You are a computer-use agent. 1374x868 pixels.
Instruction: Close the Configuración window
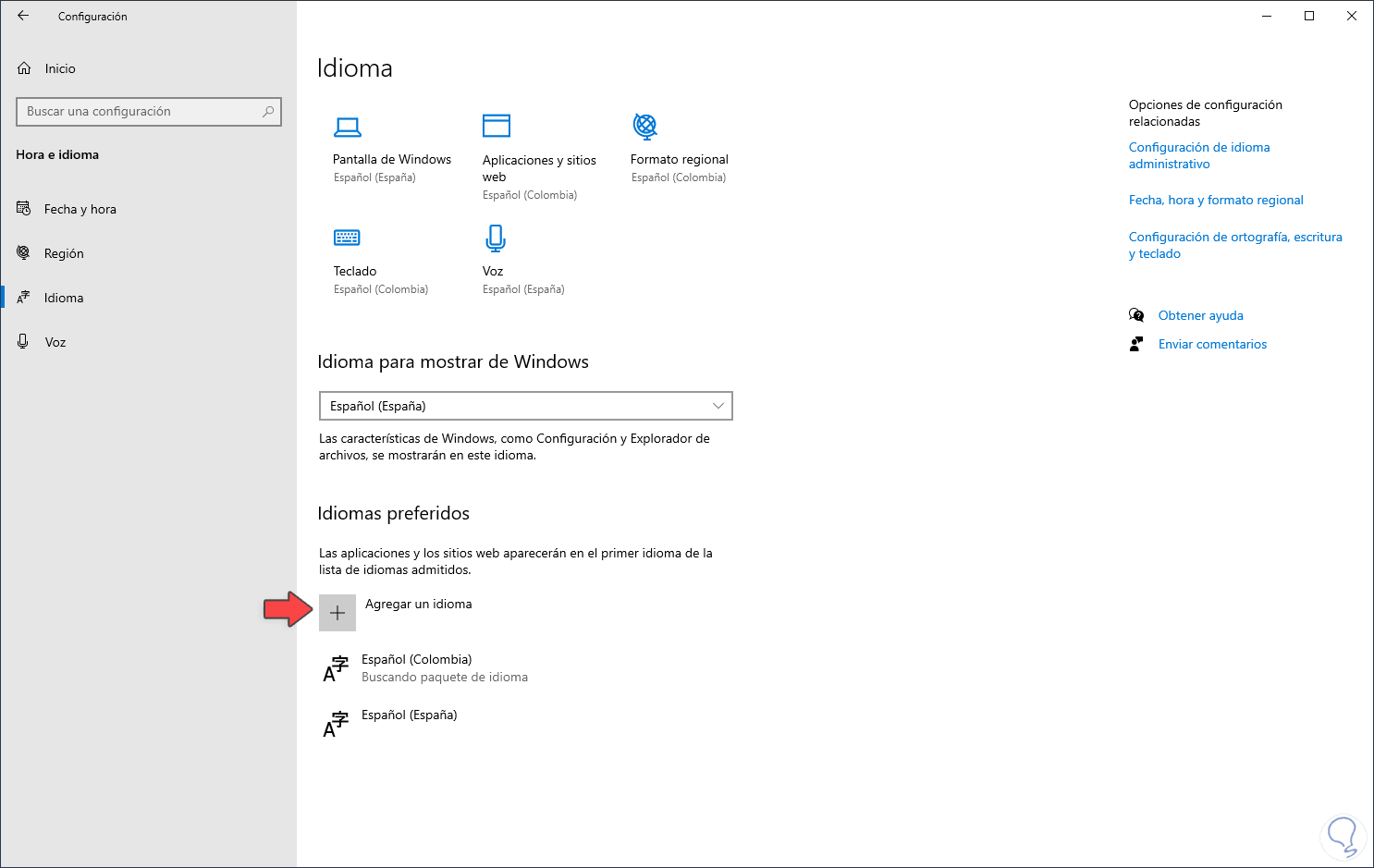point(1352,16)
